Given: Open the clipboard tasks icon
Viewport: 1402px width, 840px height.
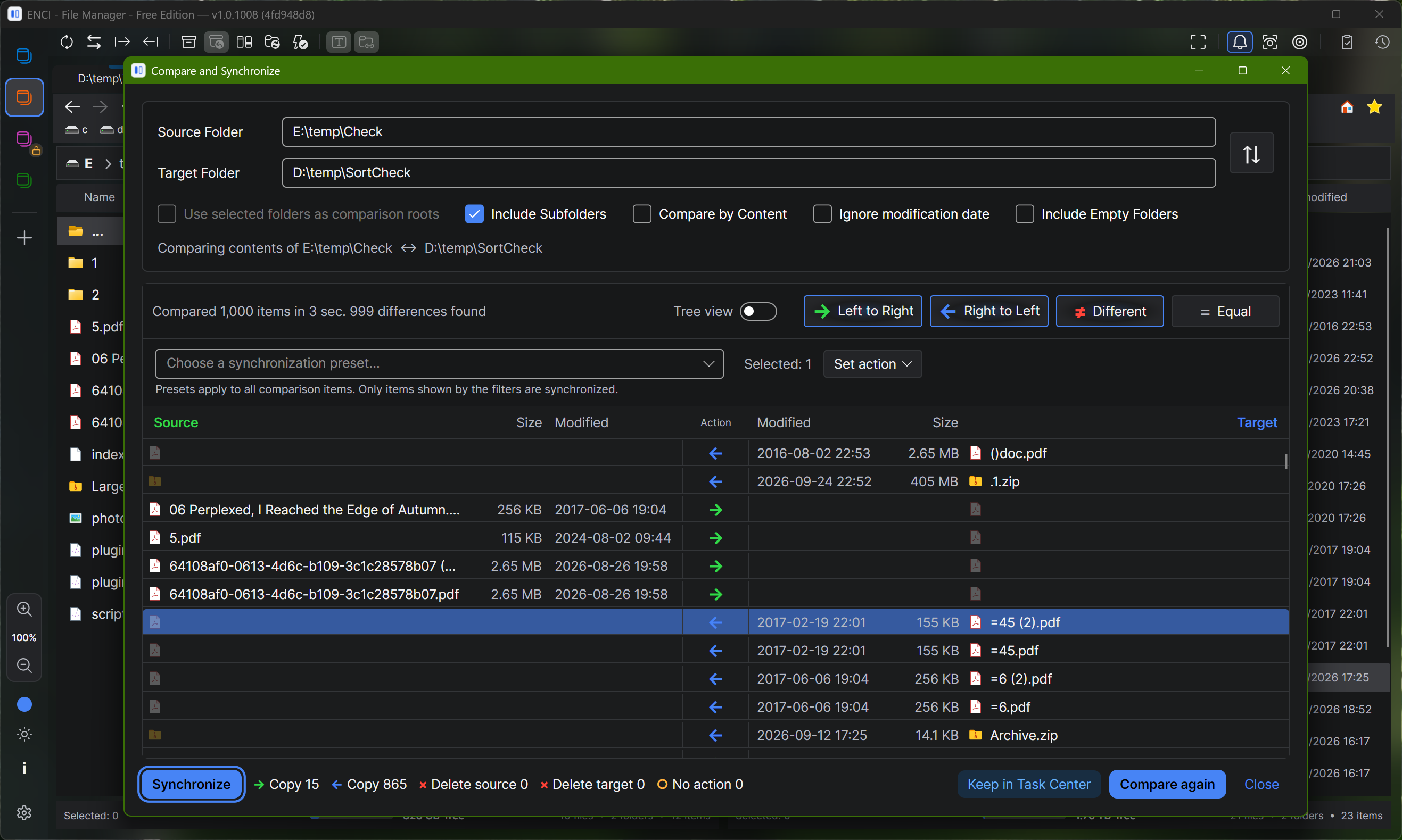Looking at the screenshot, I should click(1347, 42).
